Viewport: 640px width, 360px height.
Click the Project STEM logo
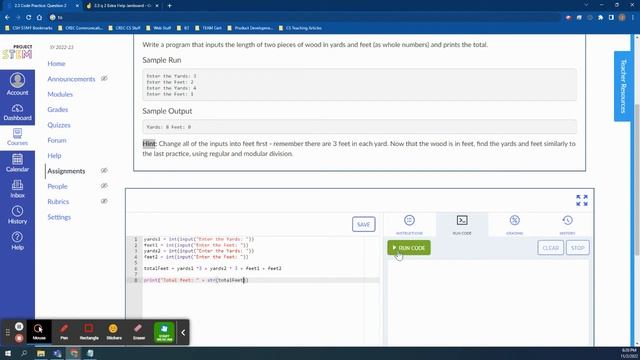click(x=17, y=52)
